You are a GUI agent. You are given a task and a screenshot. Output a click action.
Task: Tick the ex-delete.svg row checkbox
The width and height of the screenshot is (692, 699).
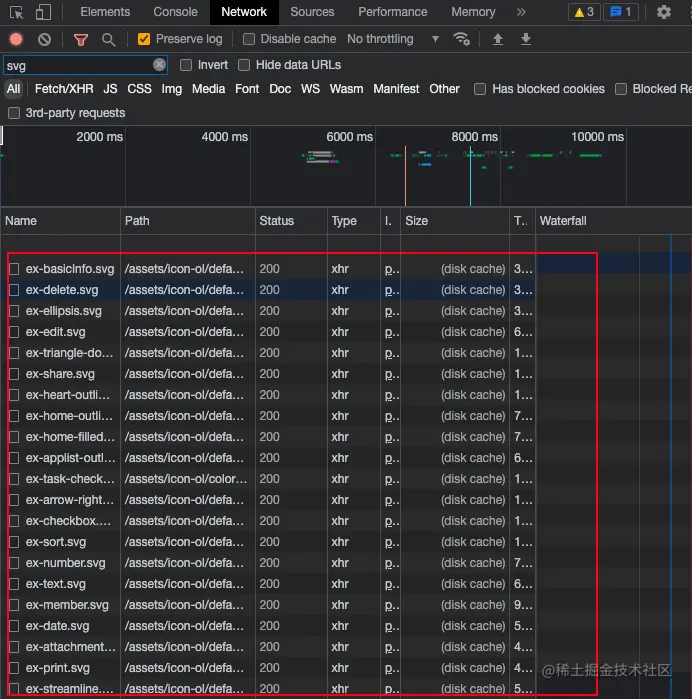[x=14, y=290]
